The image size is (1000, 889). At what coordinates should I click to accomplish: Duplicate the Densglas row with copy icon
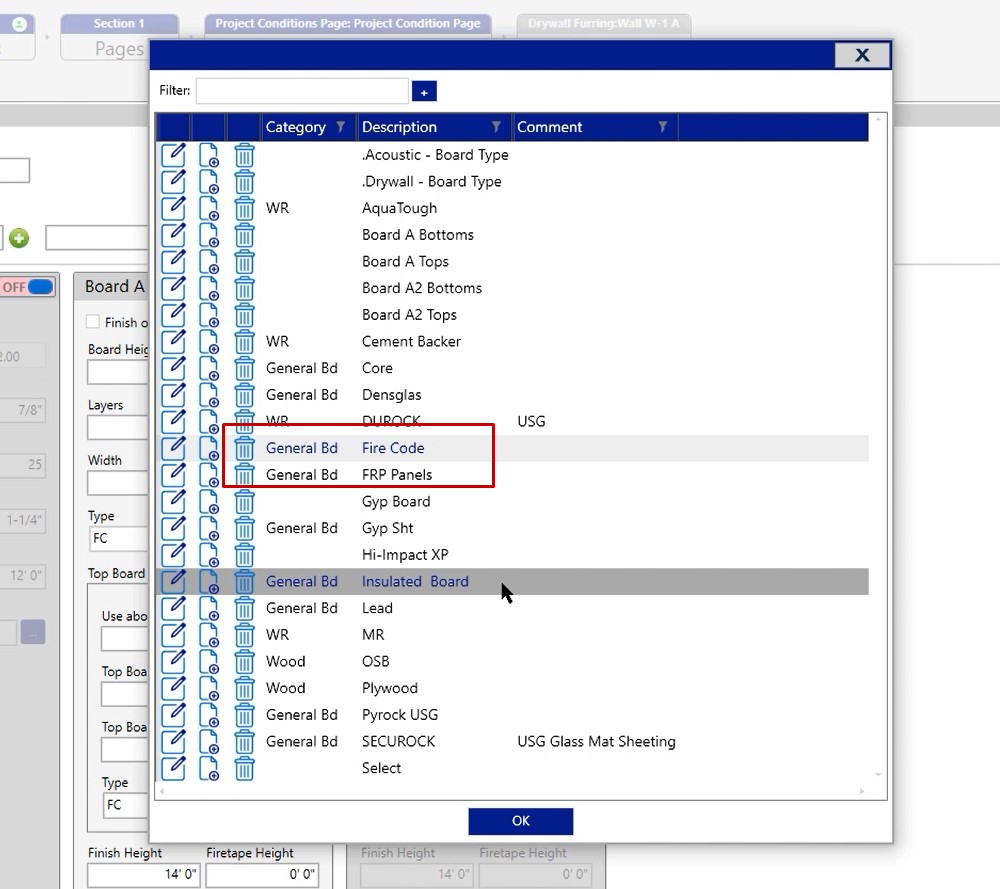209,395
